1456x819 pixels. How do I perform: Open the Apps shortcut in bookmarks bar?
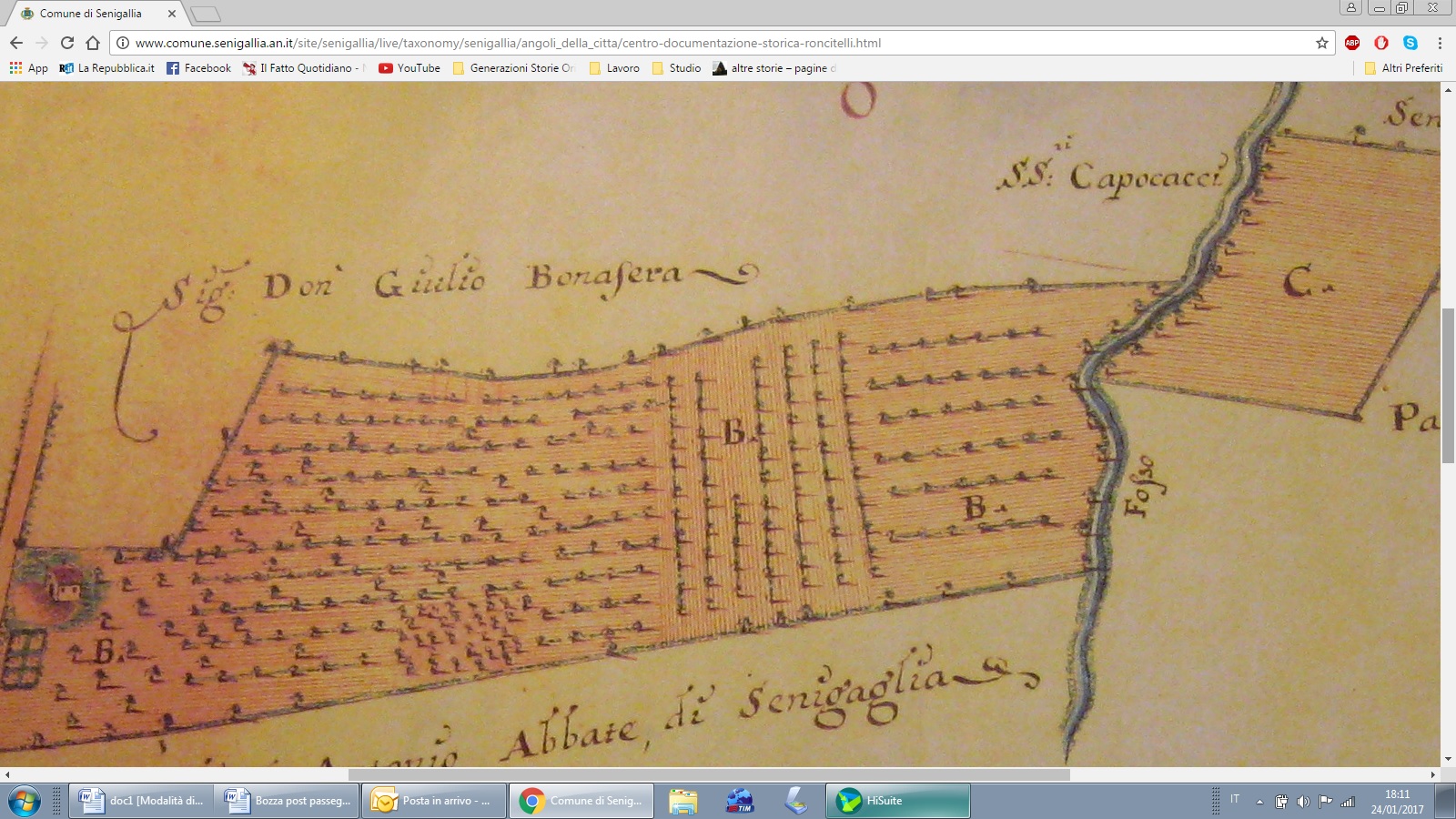point(28,68)
